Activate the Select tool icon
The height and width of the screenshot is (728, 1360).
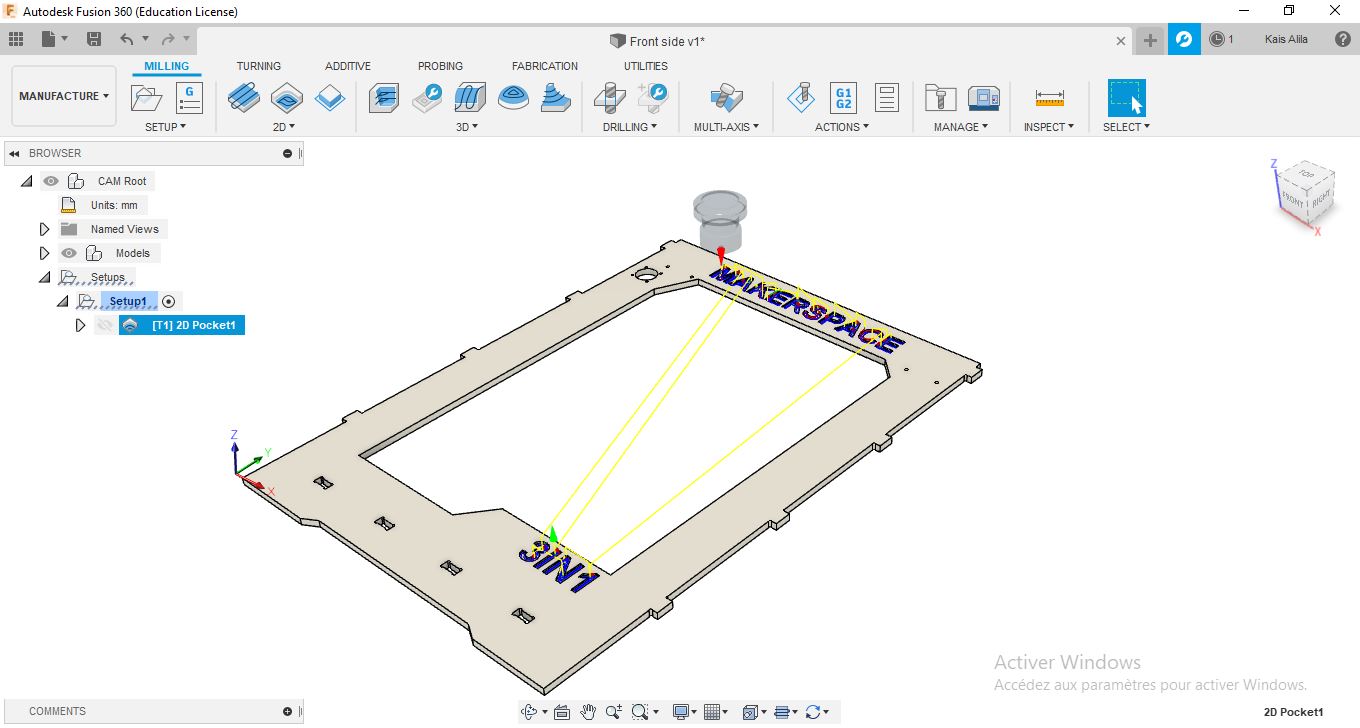point(1126,98)
